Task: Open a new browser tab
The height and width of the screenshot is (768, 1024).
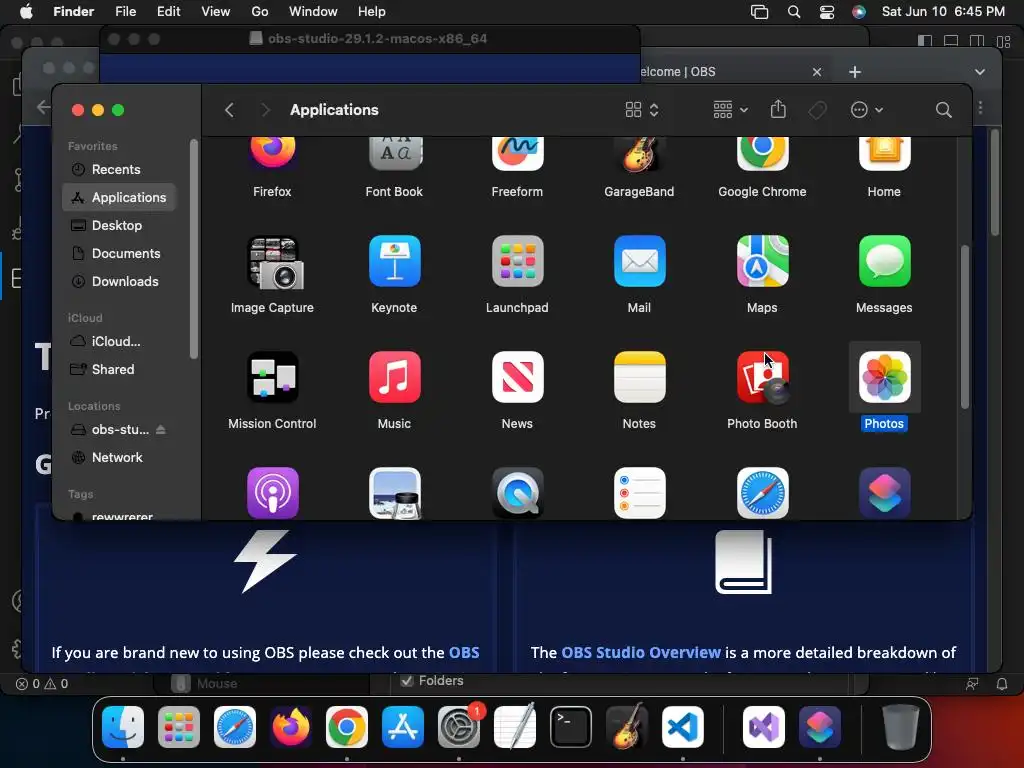Action: point(855,72)
